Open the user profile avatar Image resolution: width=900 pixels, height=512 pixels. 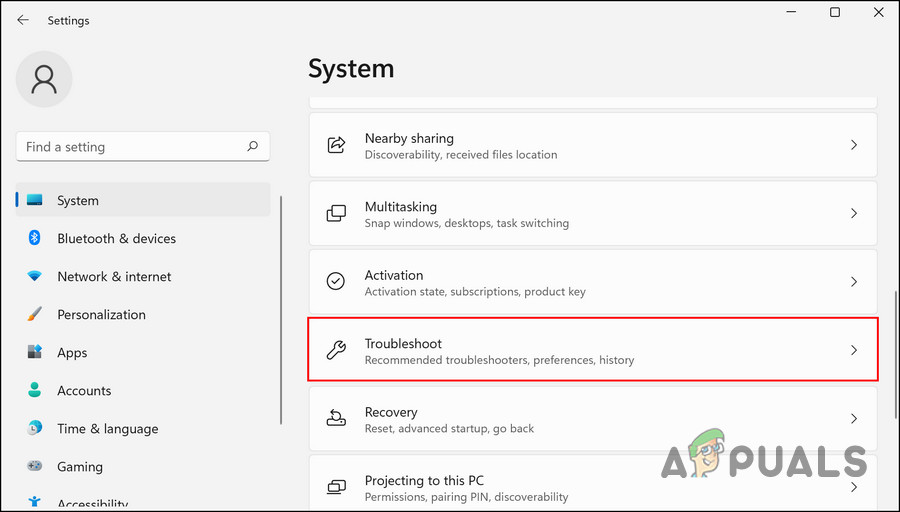[44, 79]
